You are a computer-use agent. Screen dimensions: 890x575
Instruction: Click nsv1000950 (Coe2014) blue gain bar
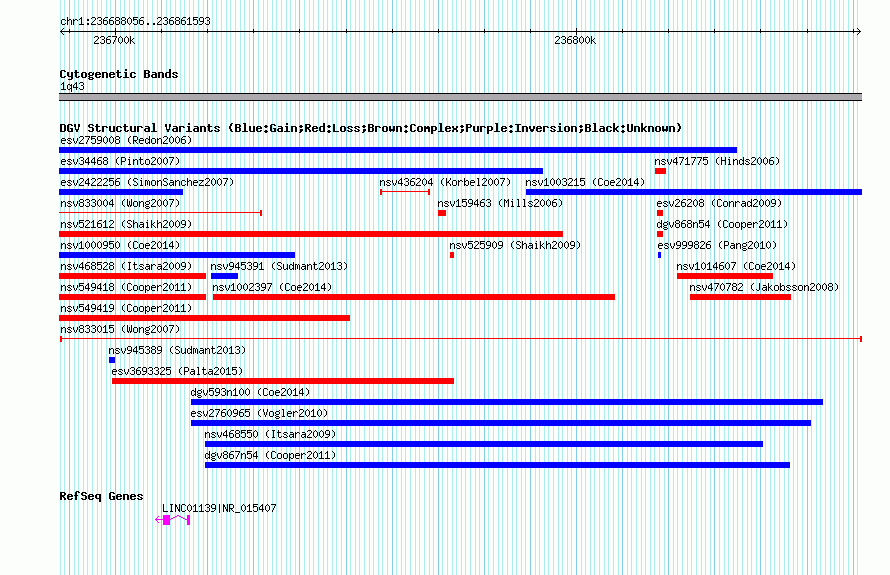177,255
